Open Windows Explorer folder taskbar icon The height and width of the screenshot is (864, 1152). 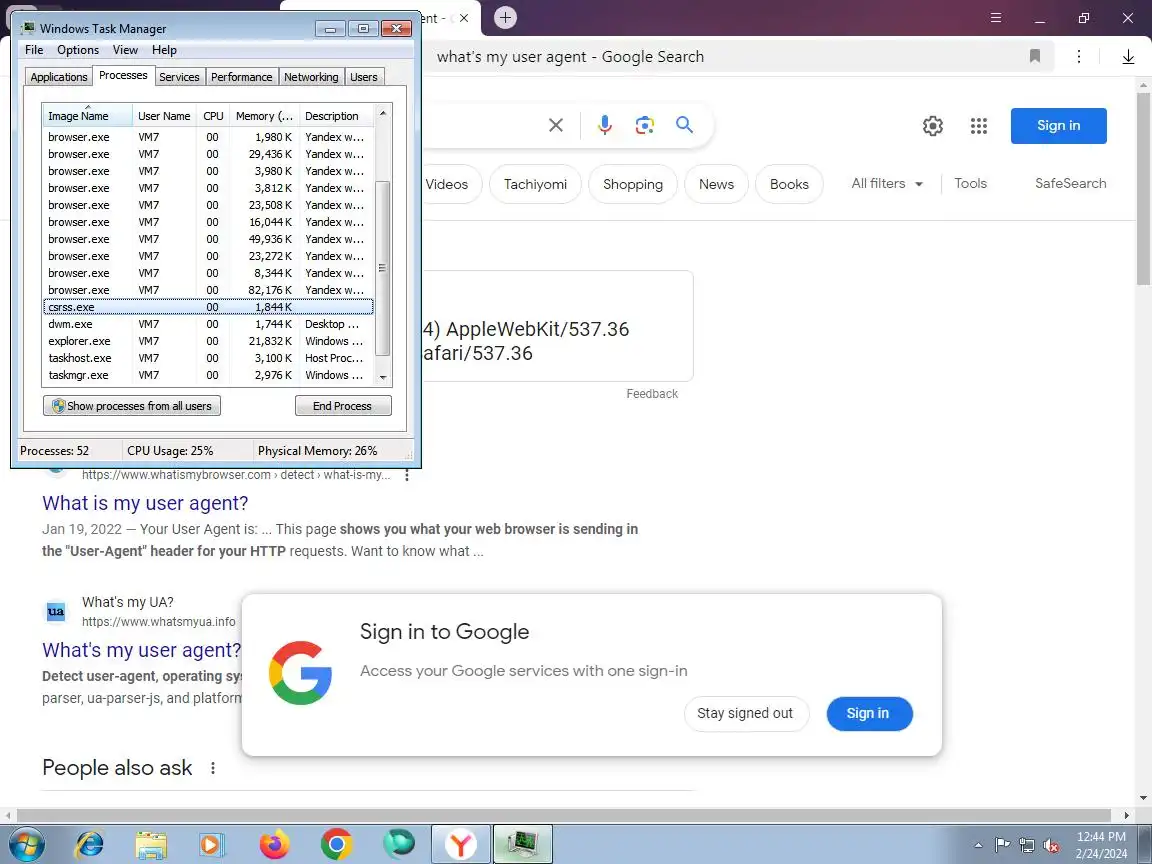151,844
